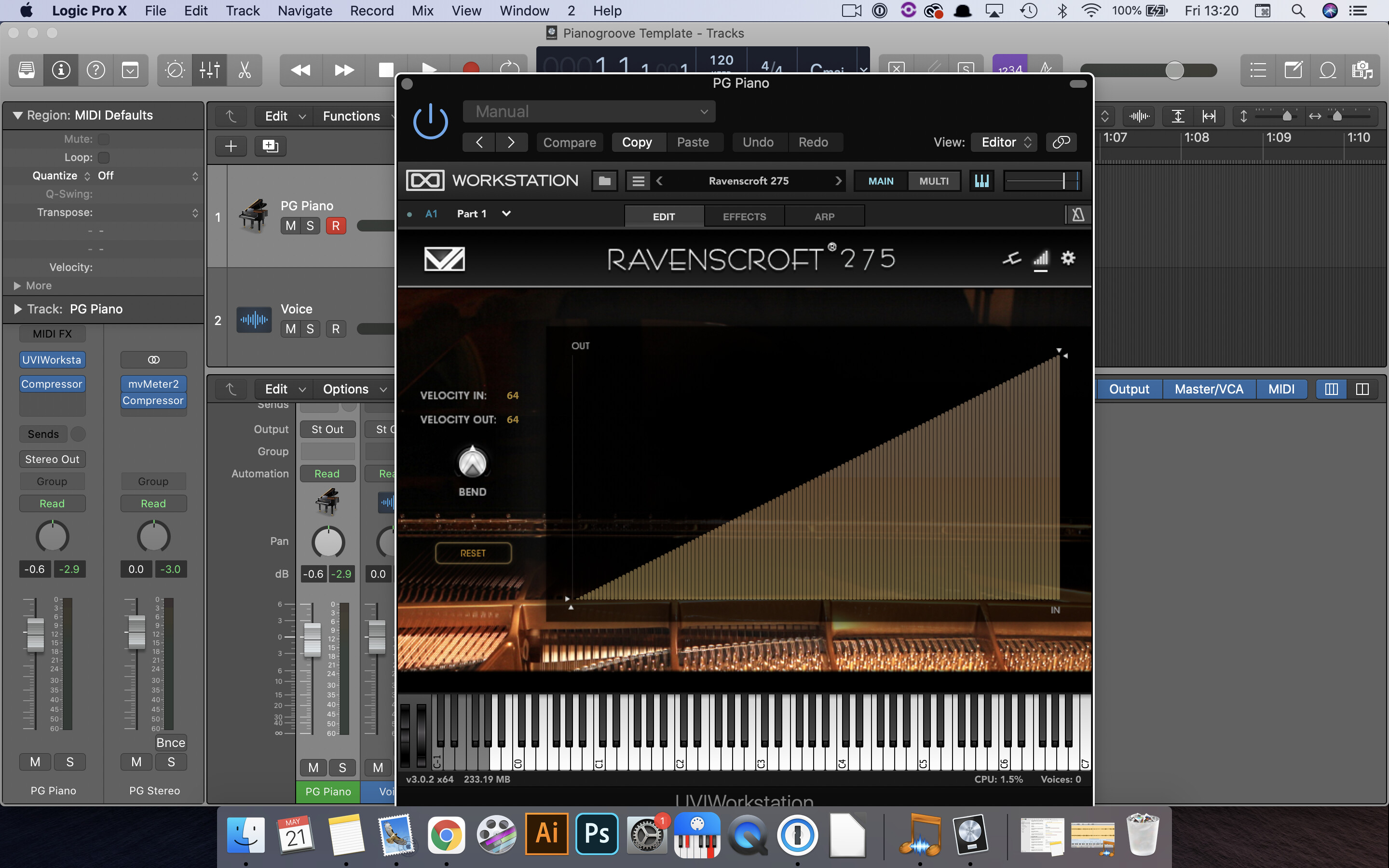The width and height of the screenshot is (1389, 868).
Task: Click the Rewind transport button
Action: tap(301, 70)
